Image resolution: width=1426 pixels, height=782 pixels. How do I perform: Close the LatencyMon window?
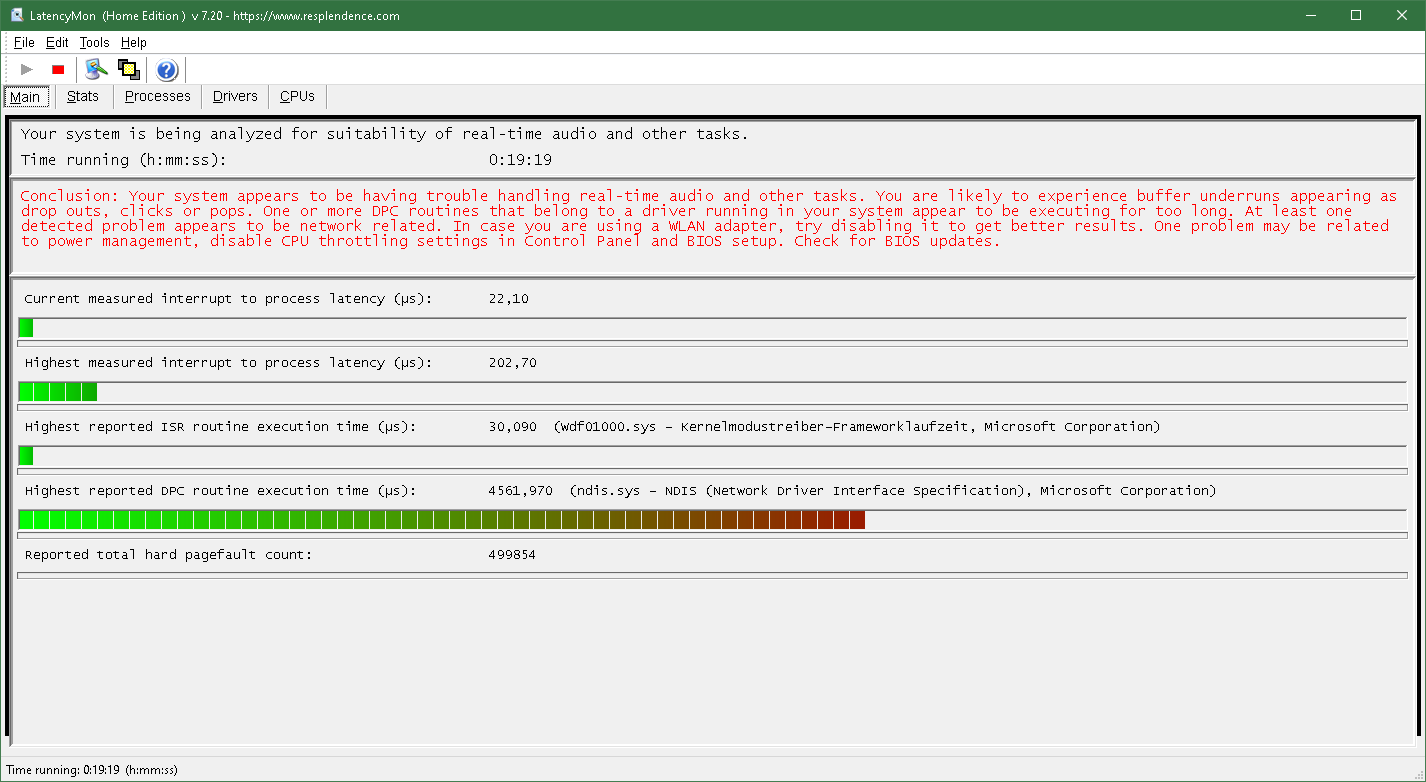1402,15
